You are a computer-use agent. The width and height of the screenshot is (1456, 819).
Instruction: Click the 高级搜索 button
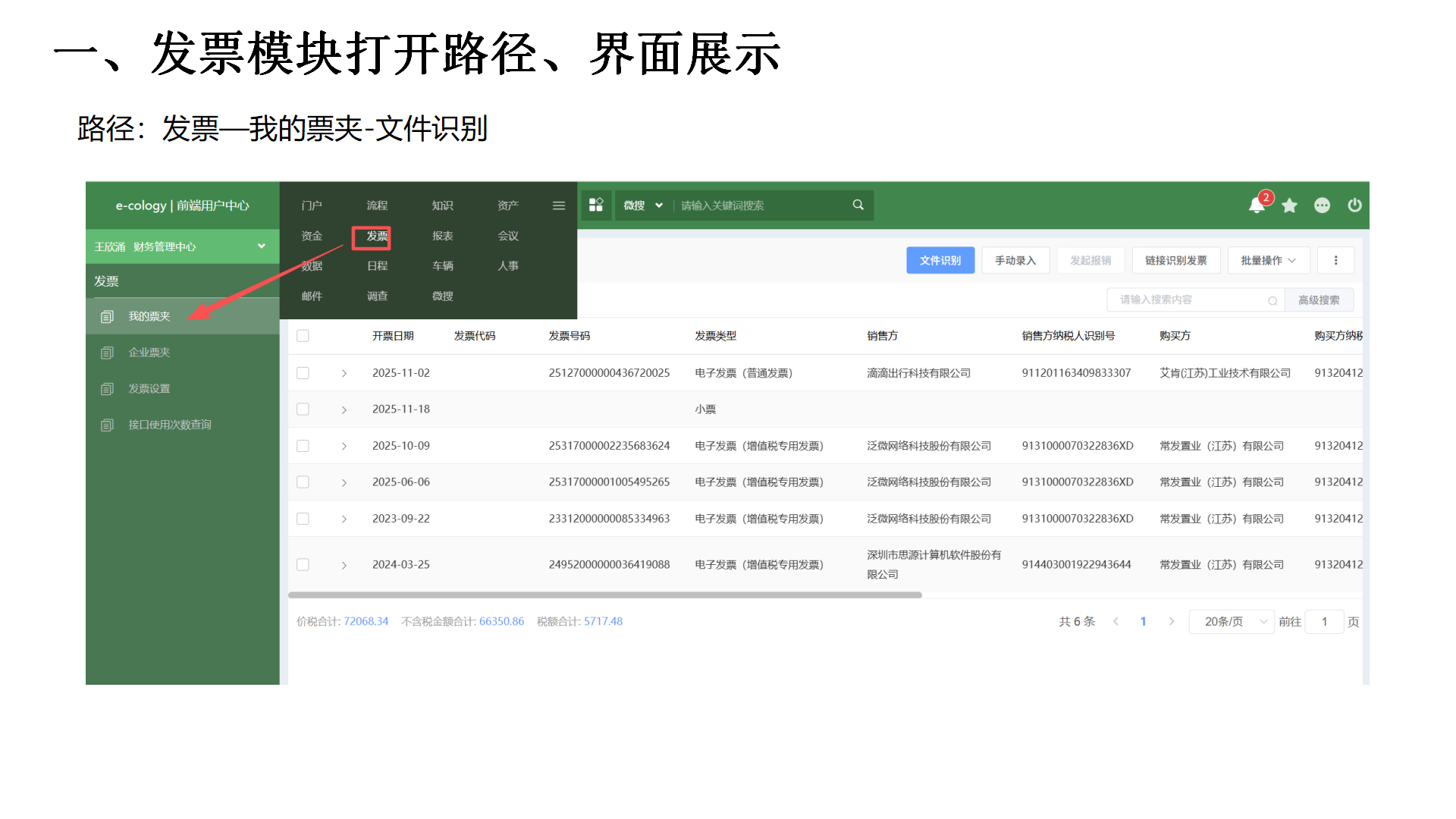pyautogui.click(x=1318, y=300)
